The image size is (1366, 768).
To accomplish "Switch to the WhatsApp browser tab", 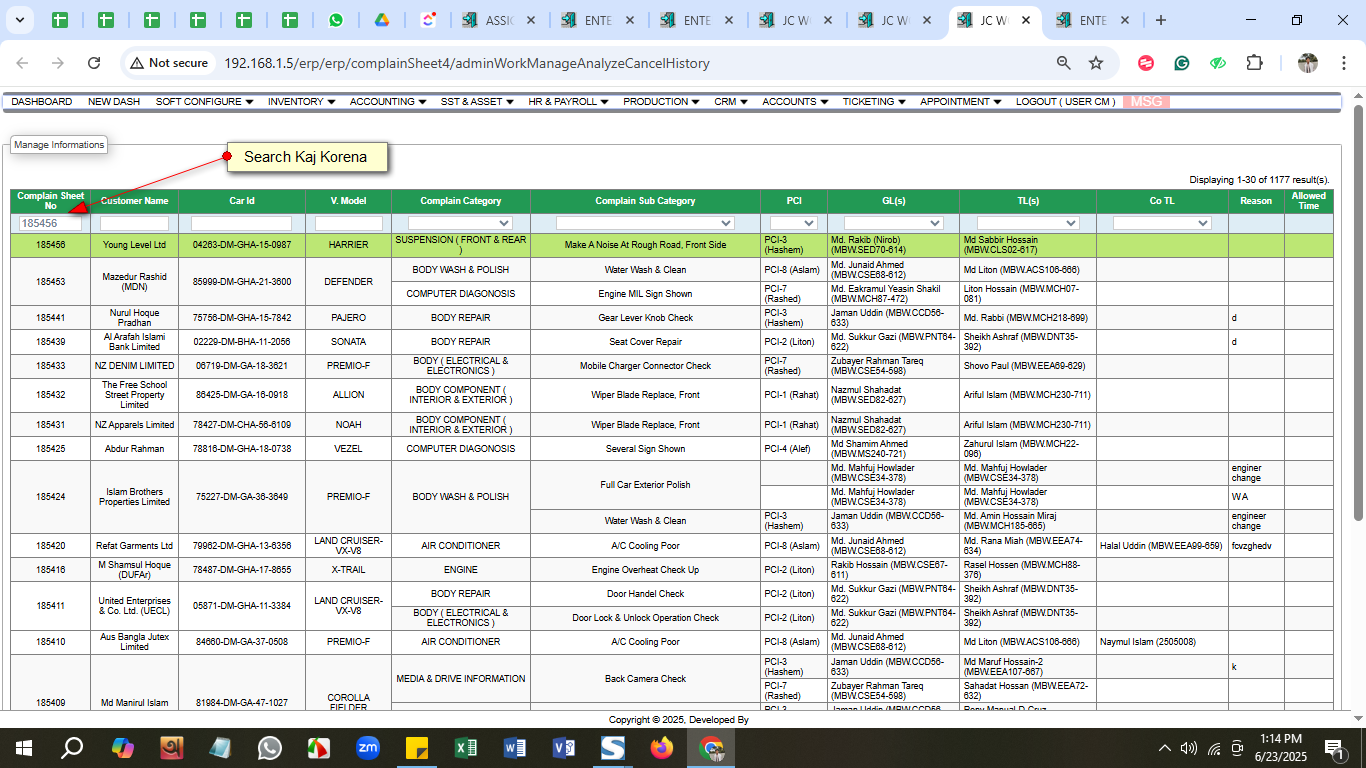I will 335,20.
